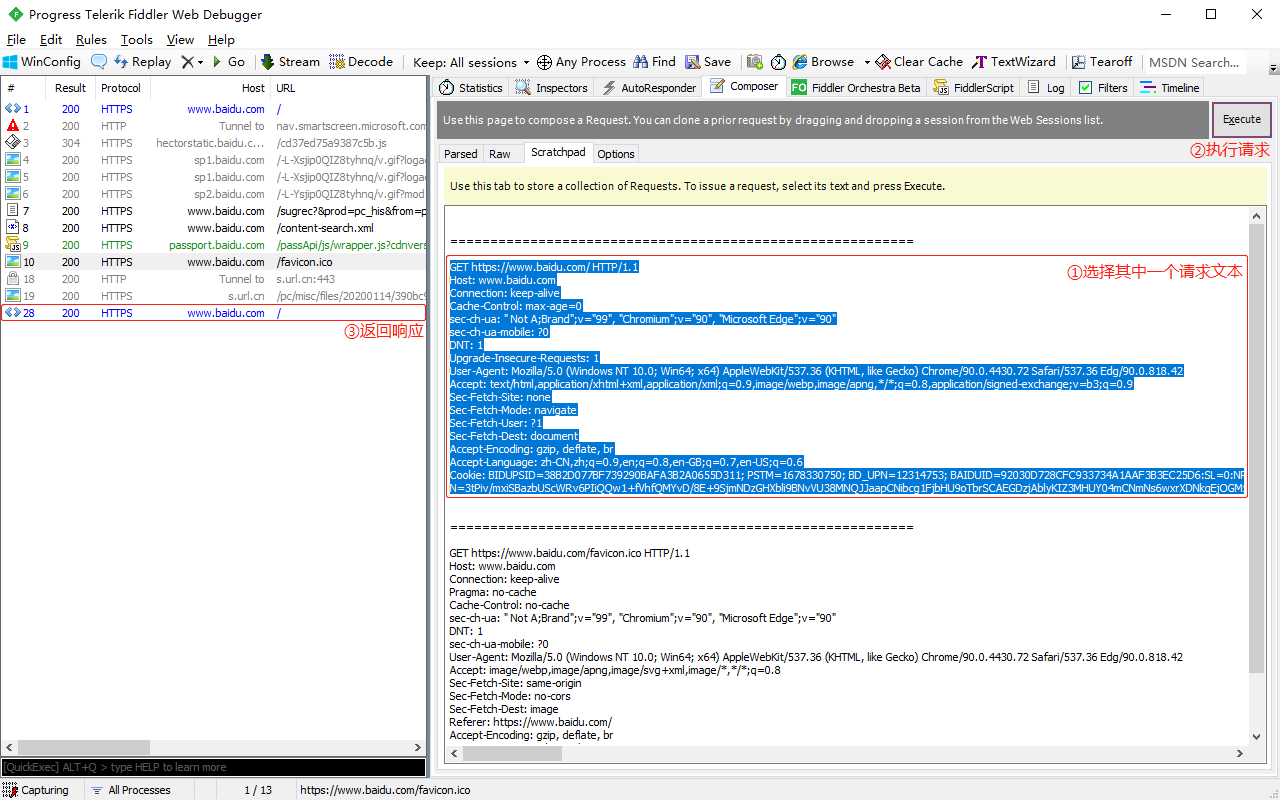This screenshot has width=1280, height=800.
Task: Sort sessions by Host column header
Action: tap(210, 88)
